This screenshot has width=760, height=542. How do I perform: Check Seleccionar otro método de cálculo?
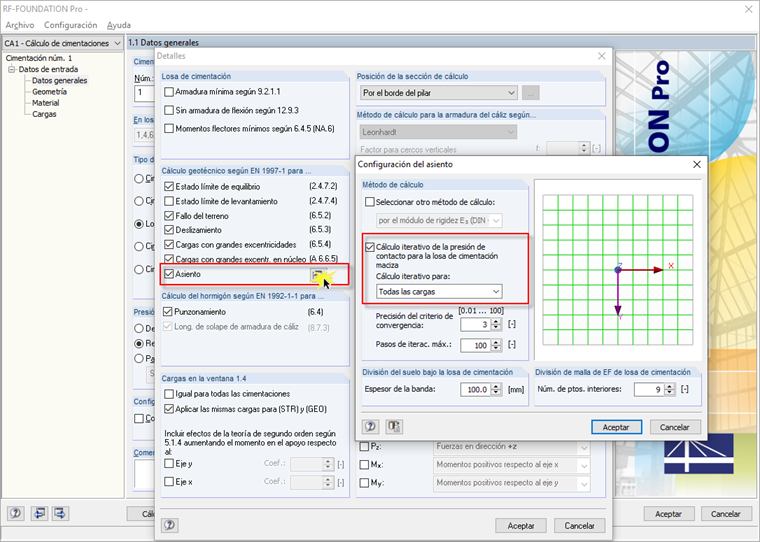(370, 202)
